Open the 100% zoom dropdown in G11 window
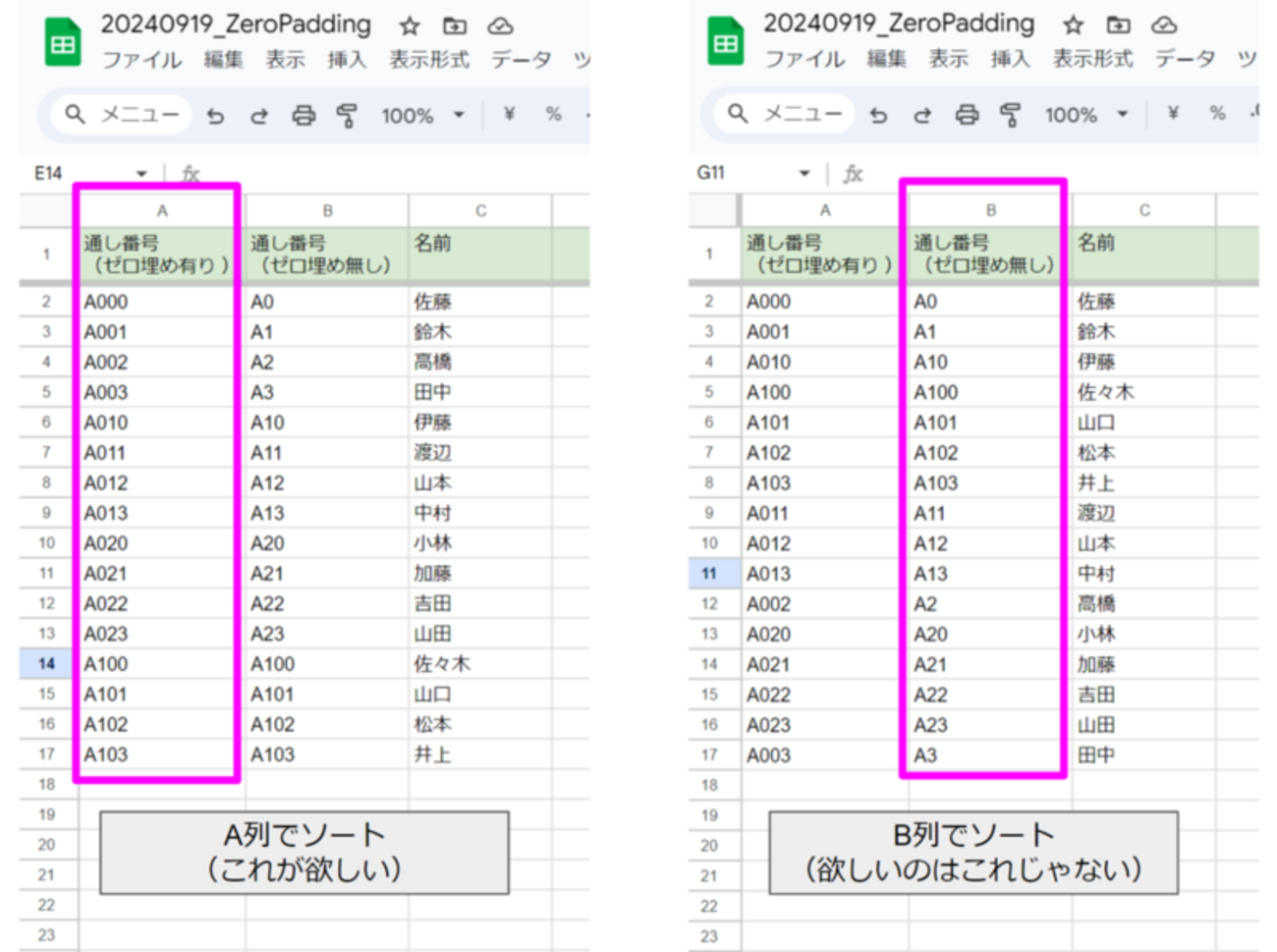The height and width of the screenshot is (952, 1277). (x=1085, y=115)
